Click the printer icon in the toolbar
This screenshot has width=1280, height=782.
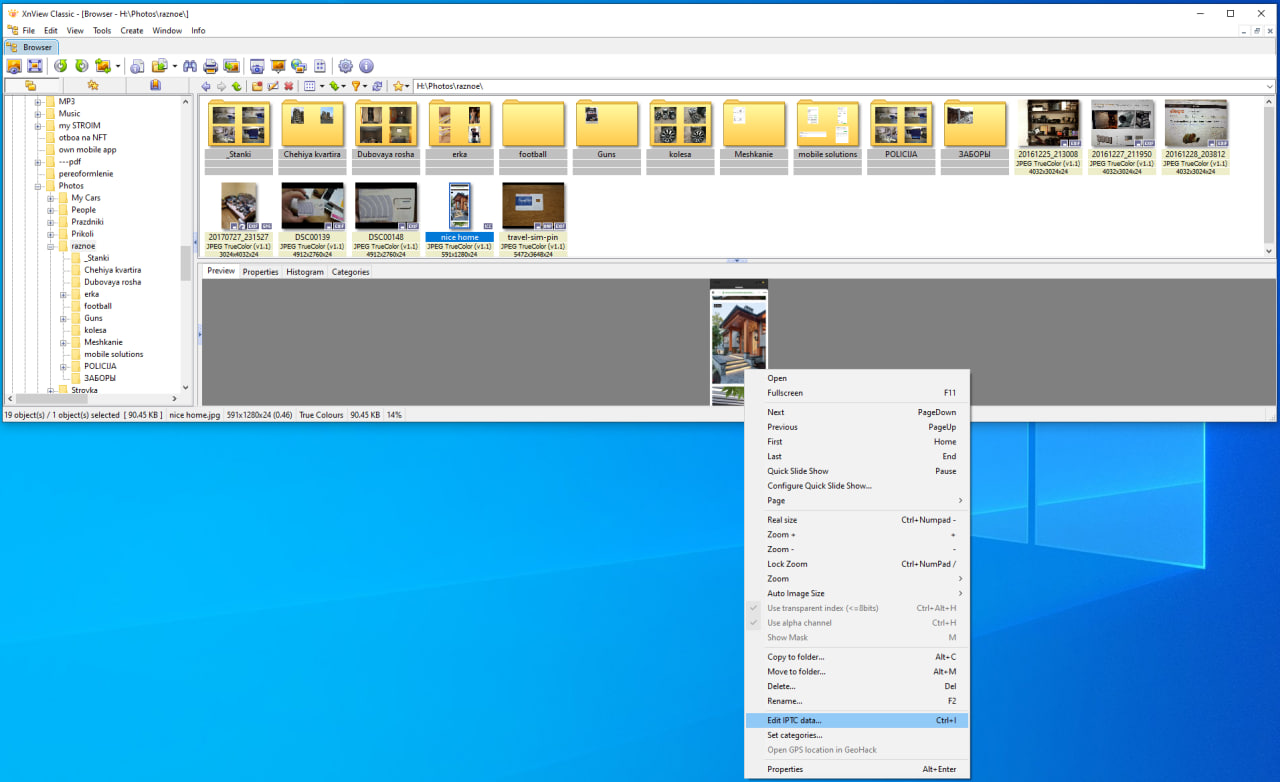click(211, 66)
